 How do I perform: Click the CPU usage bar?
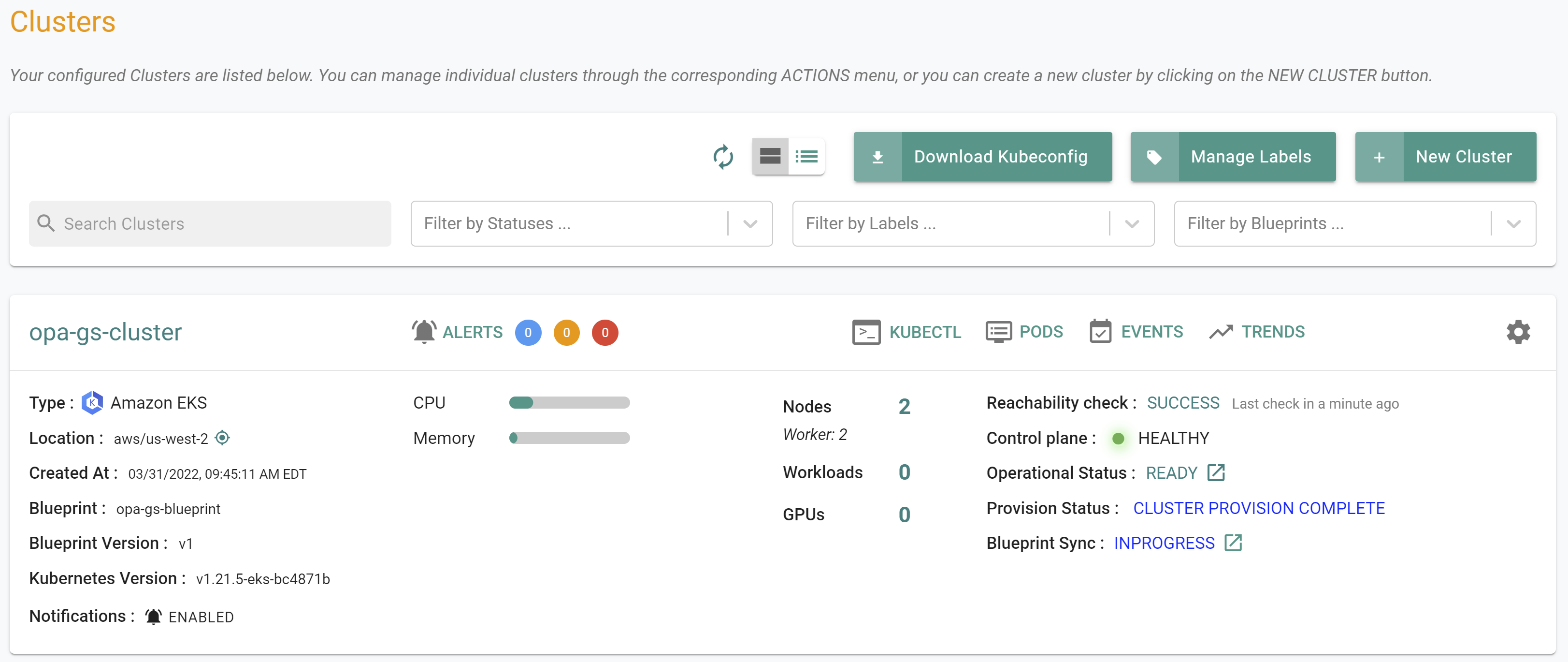point(570,402)
